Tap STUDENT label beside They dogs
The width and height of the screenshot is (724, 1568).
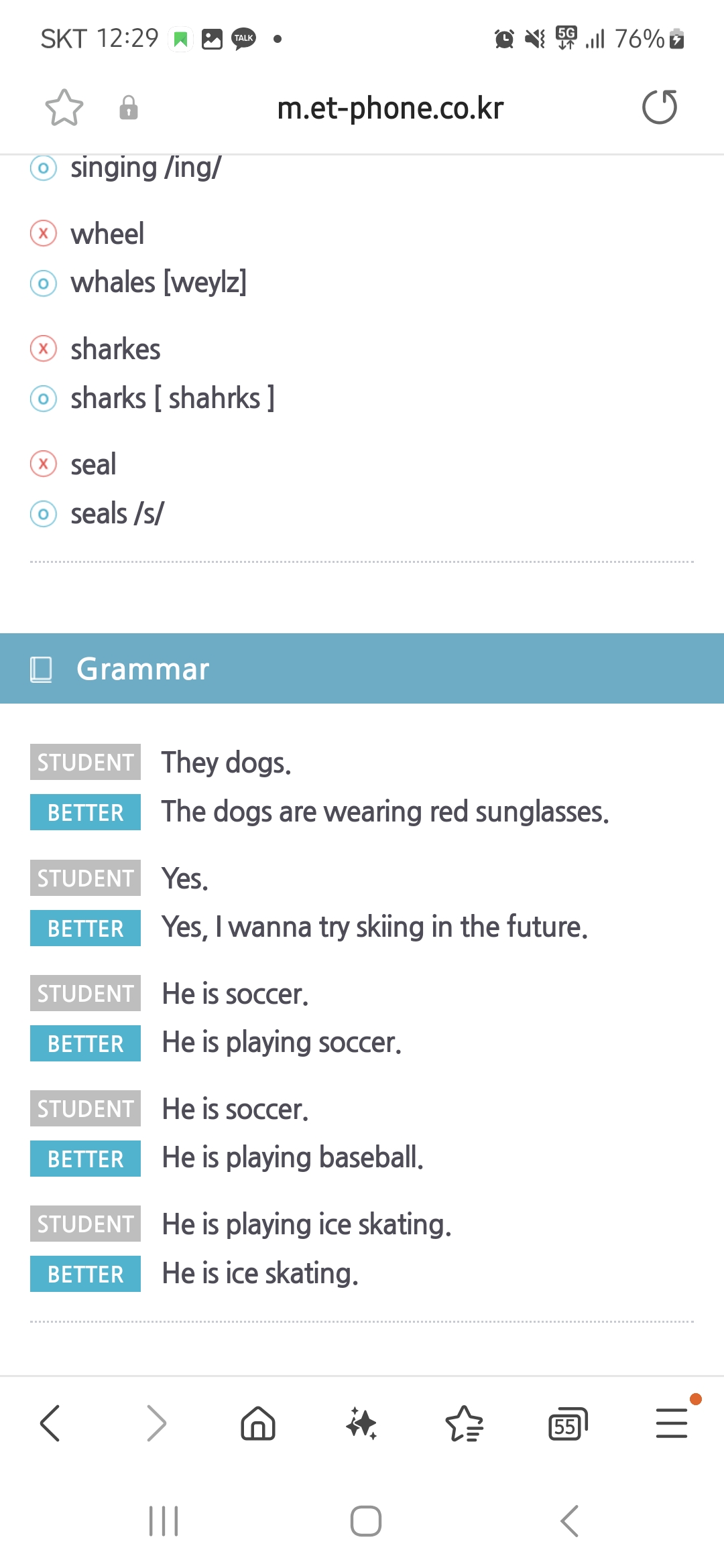(85, 762)
